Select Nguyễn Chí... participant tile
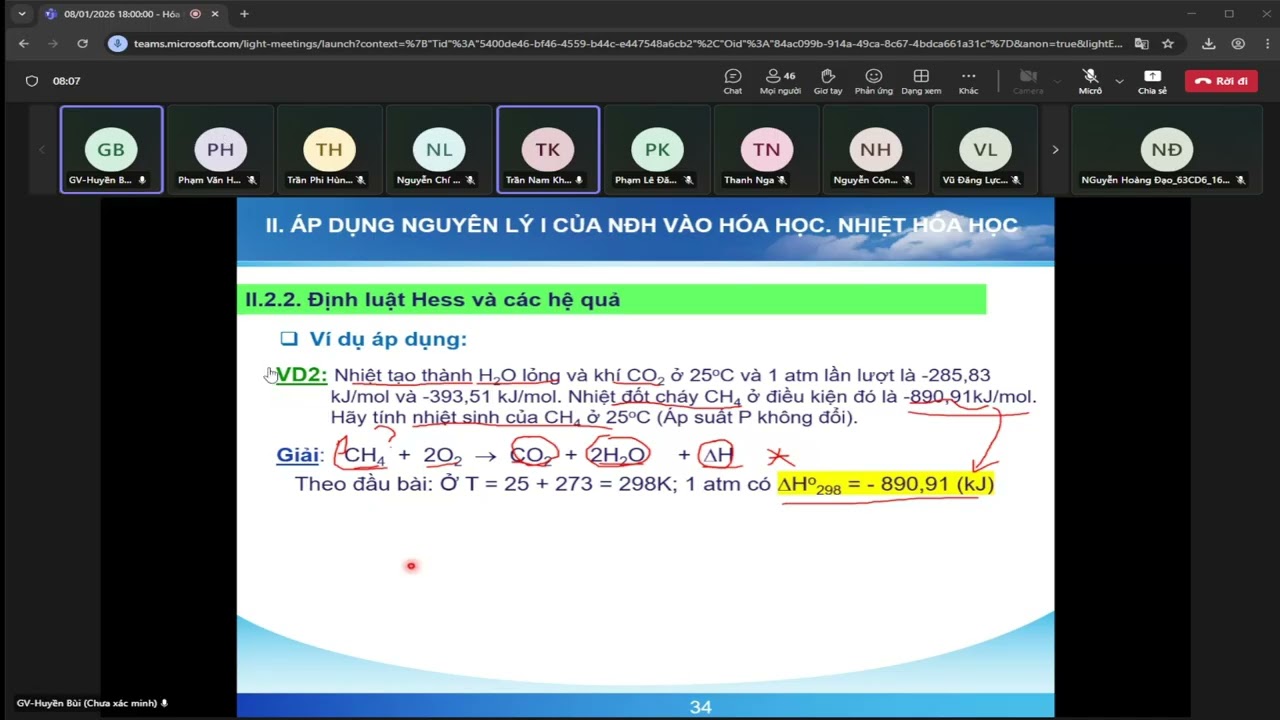1280x720 pixels. [x=439, y=149]
